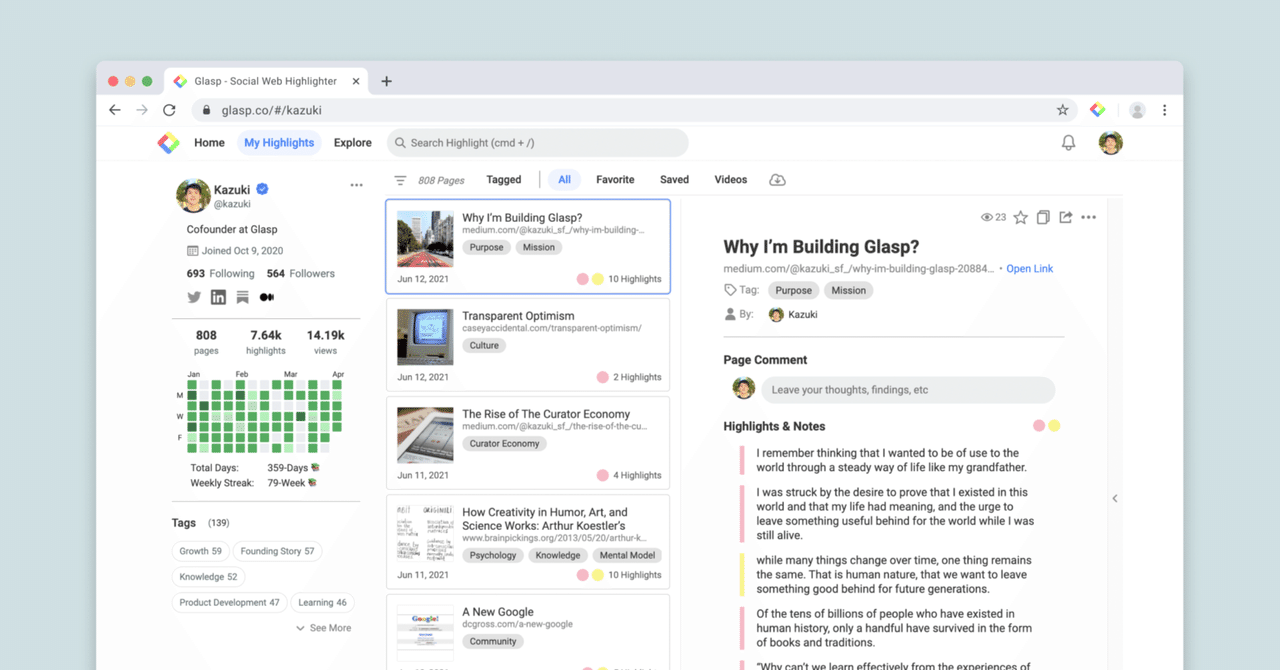Click the pink highlight color dot in Highlights & Notes

(x=1039, y=426)
